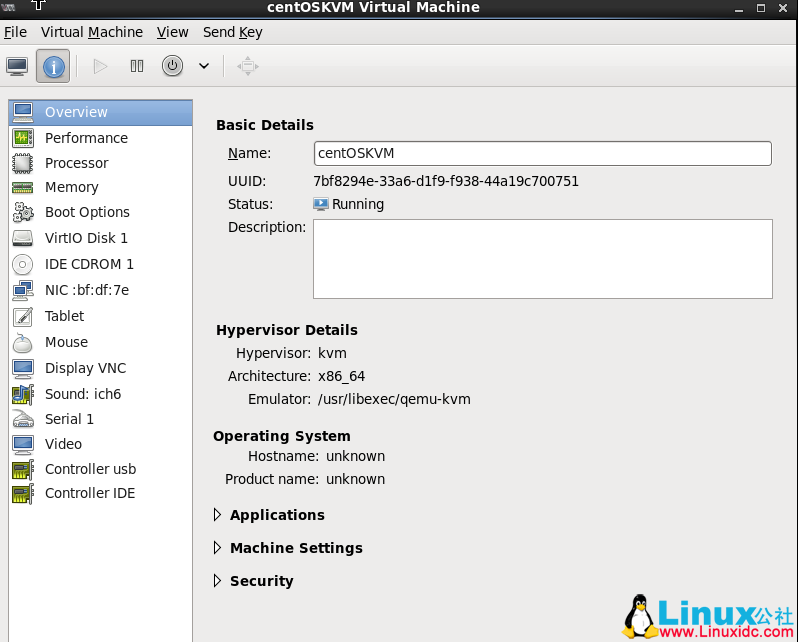Close the centOSKVM Virtual Machine window
798x642 pixels.
click(783, 8)
